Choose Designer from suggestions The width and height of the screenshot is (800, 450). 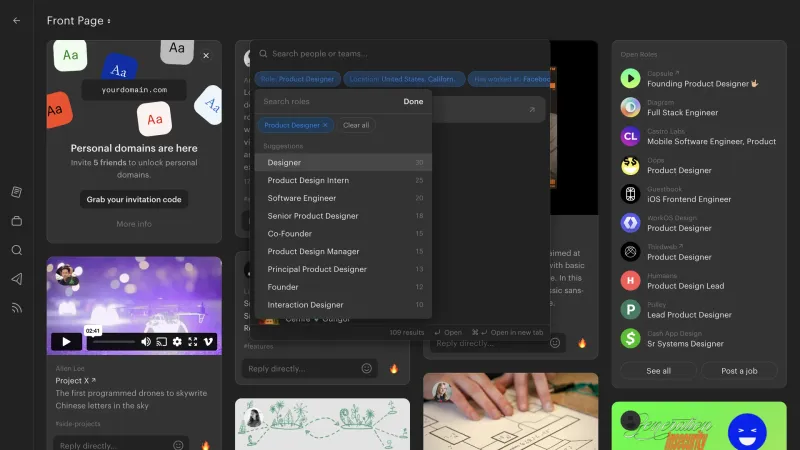[343, 162]
